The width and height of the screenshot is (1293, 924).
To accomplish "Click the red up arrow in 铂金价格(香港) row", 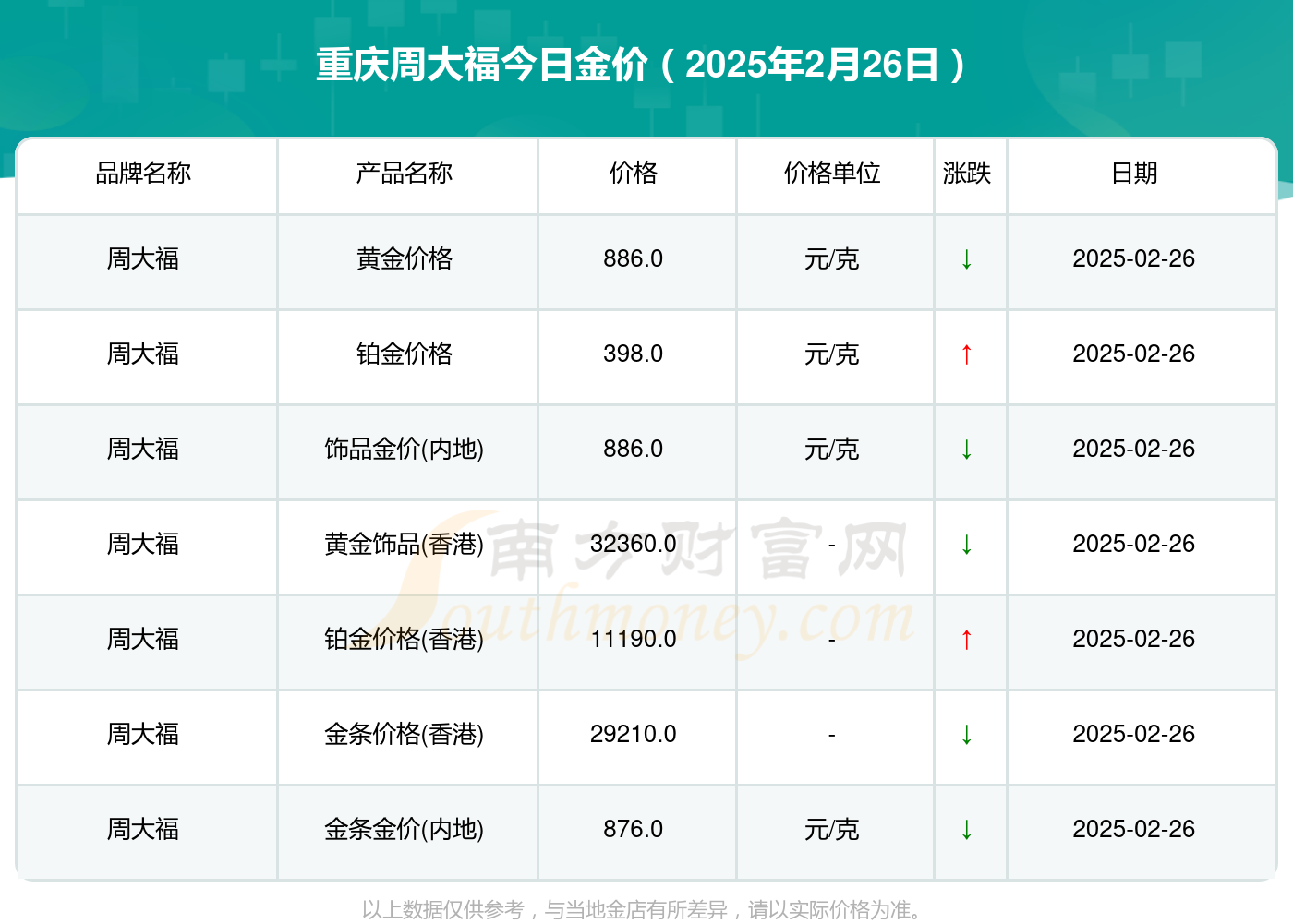I will coord(966,640).
